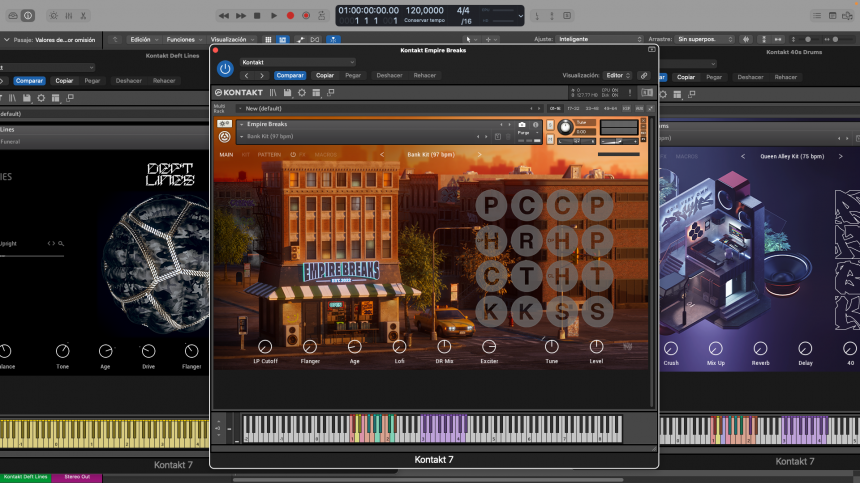Switch to the MAIN tab in Empire Breaks
This screenshot has width=860, height=483.
[226, 155]
